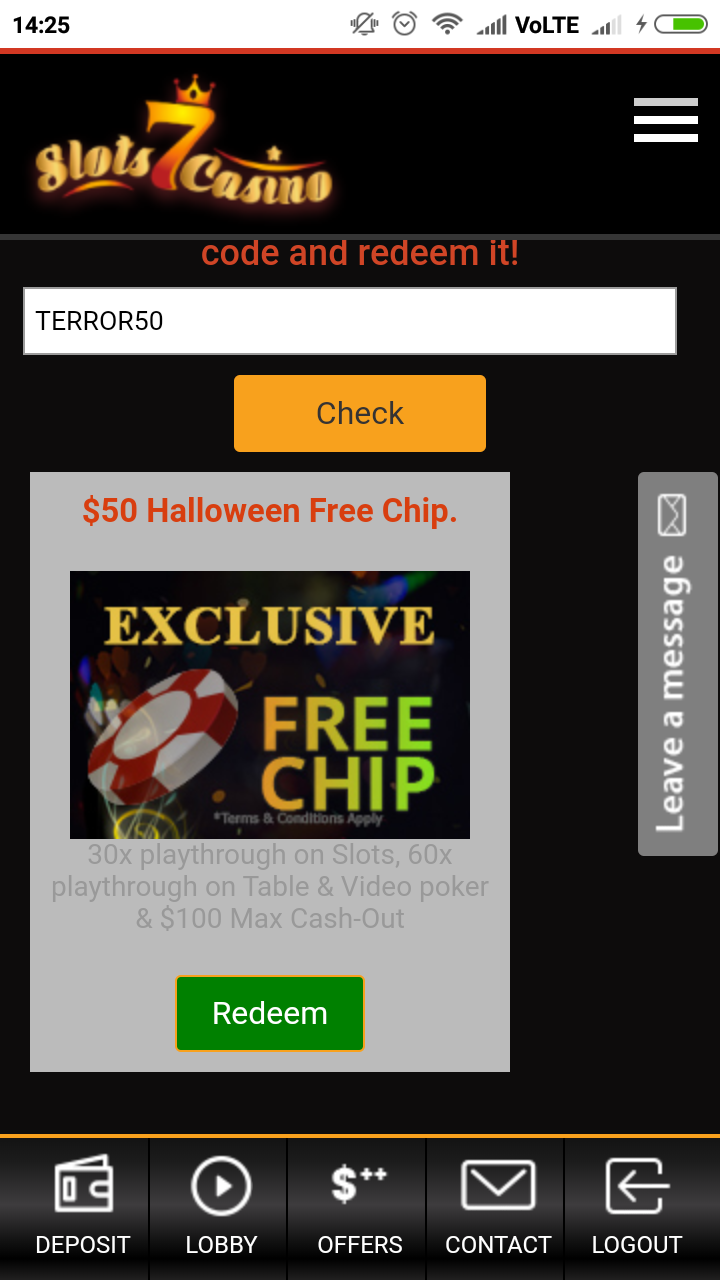This screenshot has width=720, height=1280.
Task: Tap the Wi-Fi icon in status bar
Action: tap(447, 24)
